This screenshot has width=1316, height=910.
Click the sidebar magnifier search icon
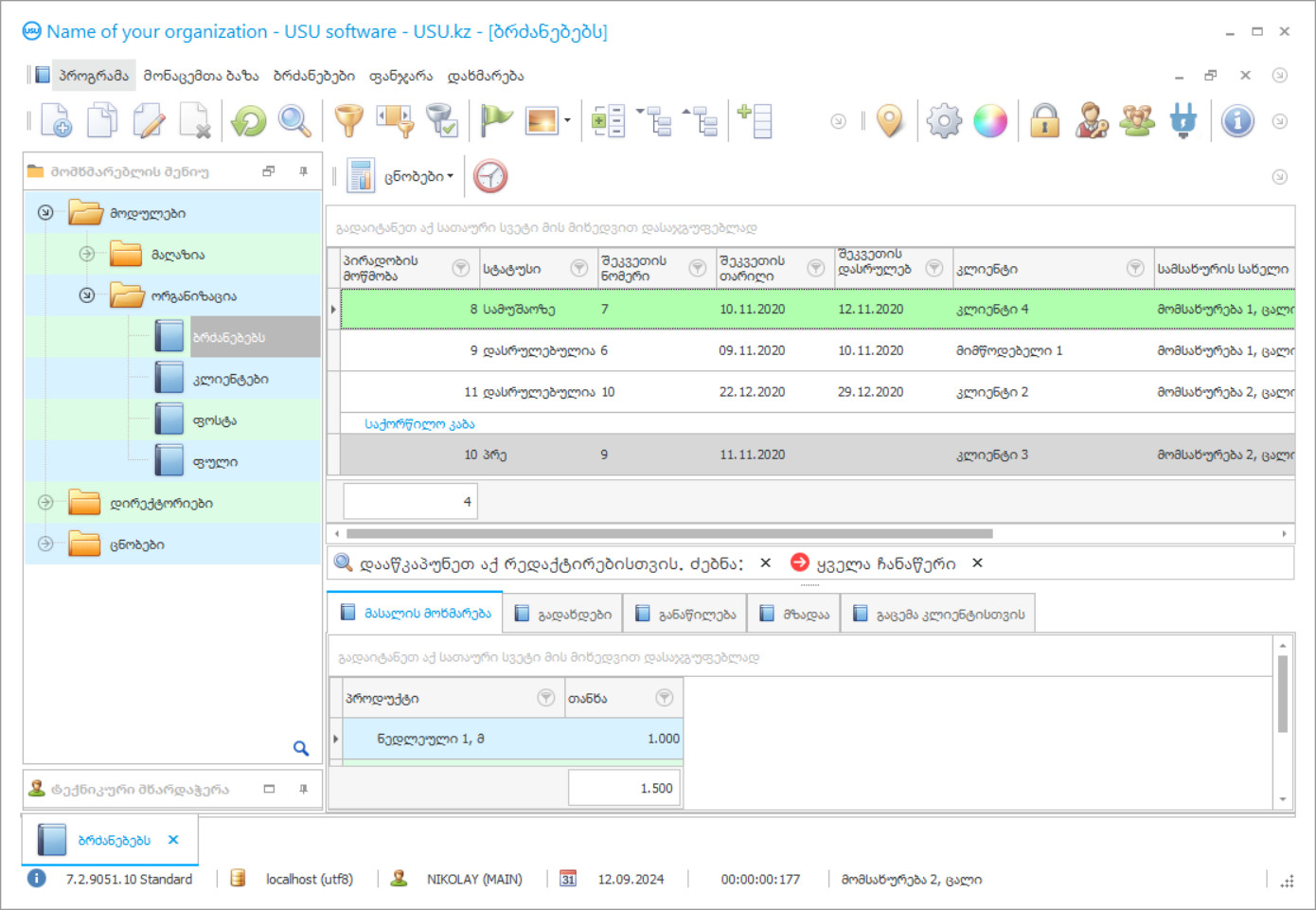click(x=301, y=748)
